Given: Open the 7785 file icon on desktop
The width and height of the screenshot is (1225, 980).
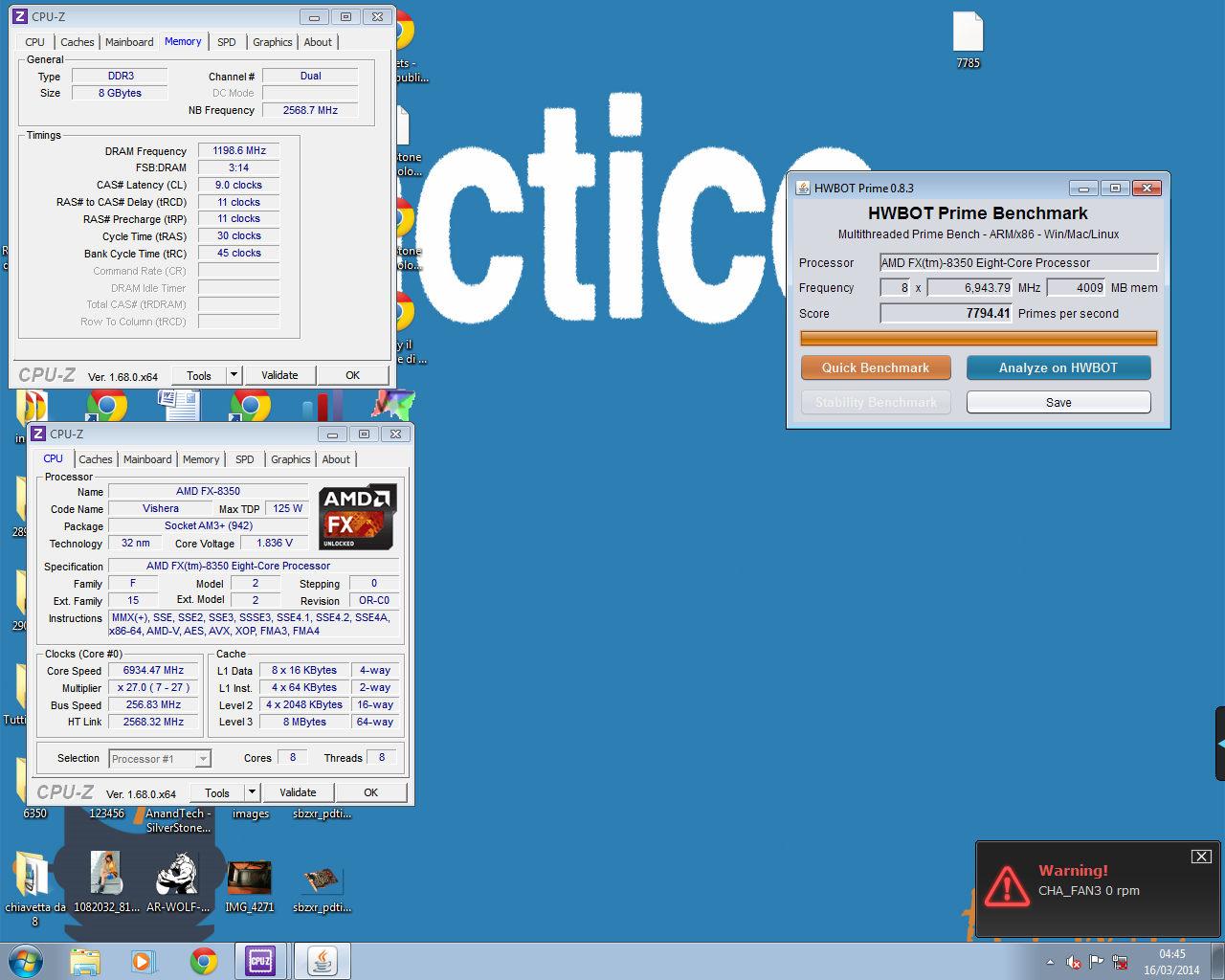Looking at the screenshot, I should coord(968,40).
